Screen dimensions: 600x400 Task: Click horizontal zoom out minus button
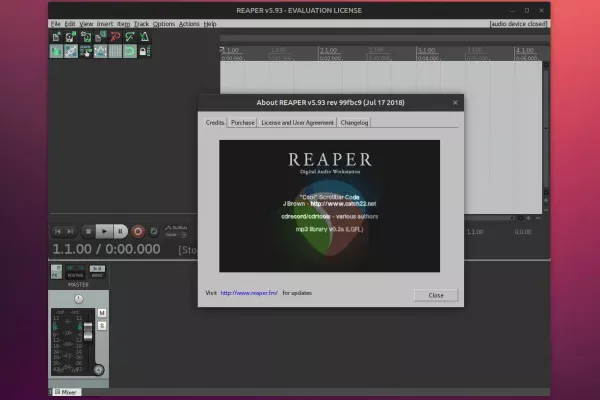click(538, 218)
